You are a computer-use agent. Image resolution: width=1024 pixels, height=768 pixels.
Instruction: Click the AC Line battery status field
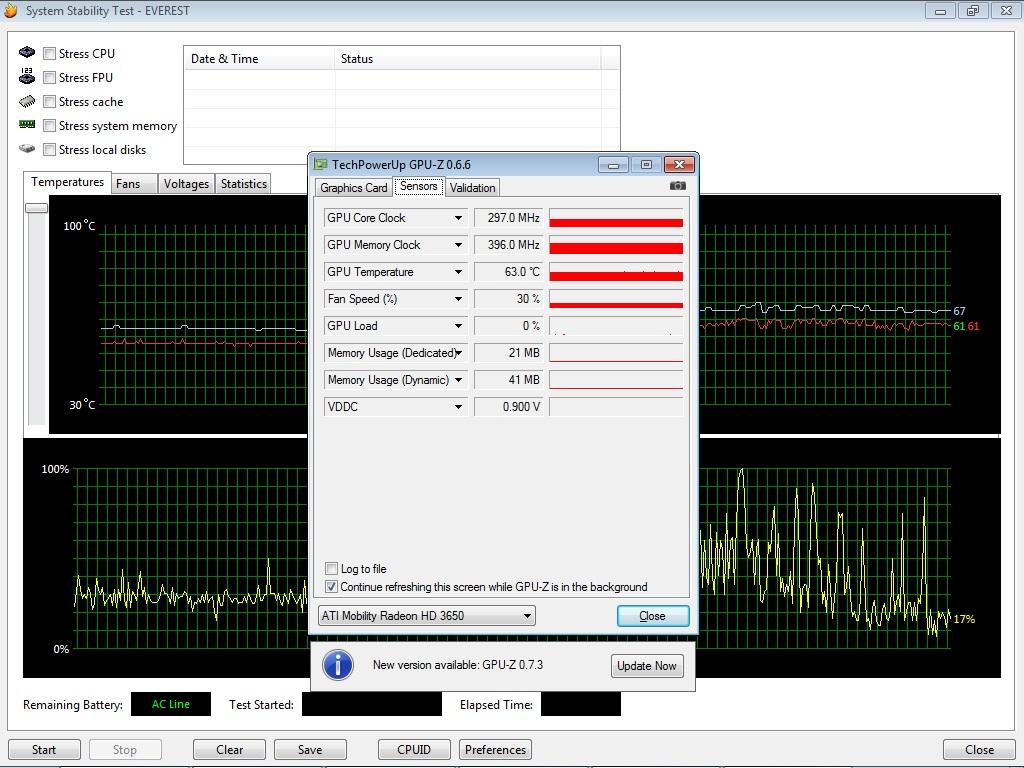[171, 704]
